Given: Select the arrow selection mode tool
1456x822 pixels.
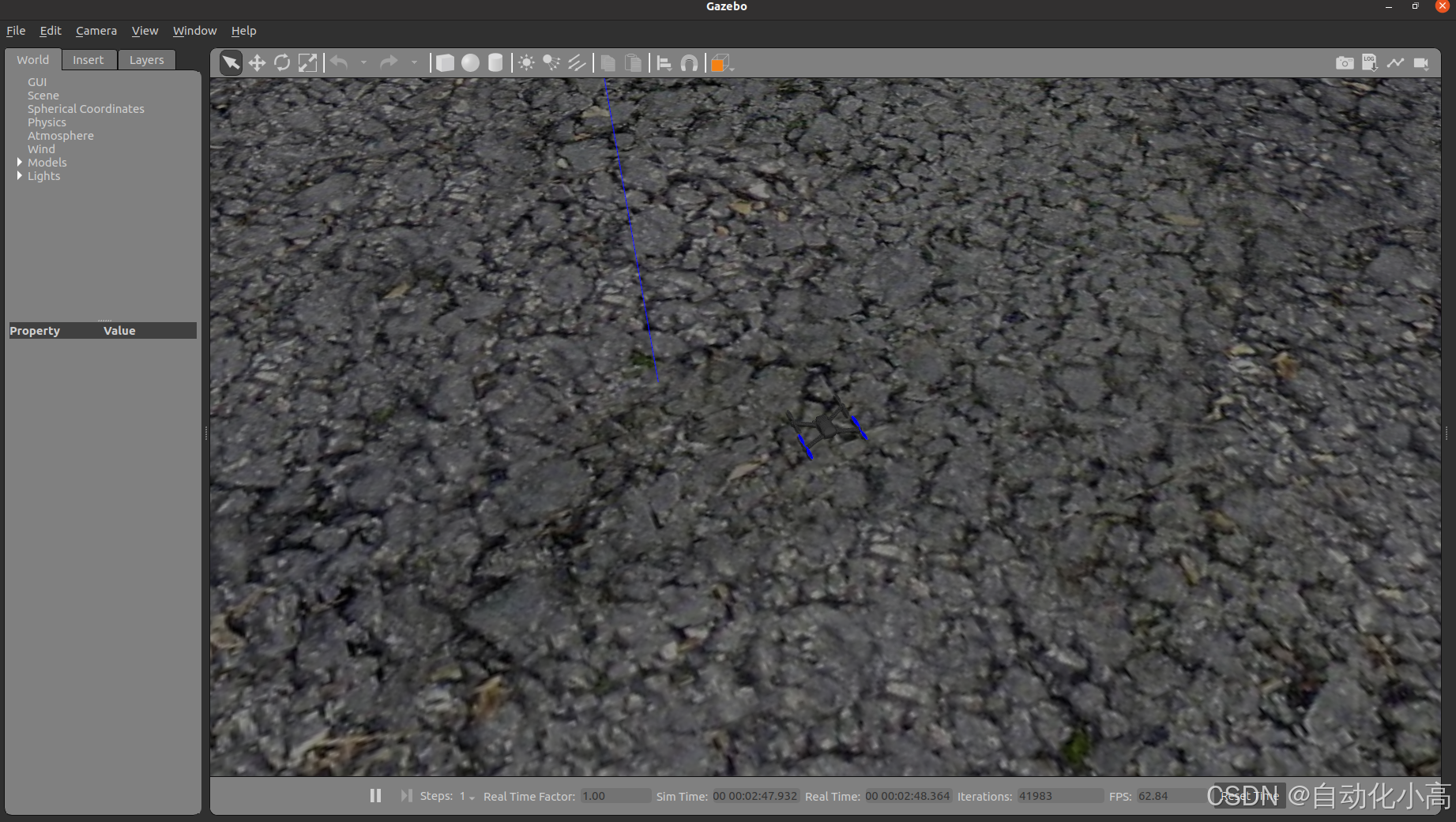Looking at the screenshot, I should point(231,63).
